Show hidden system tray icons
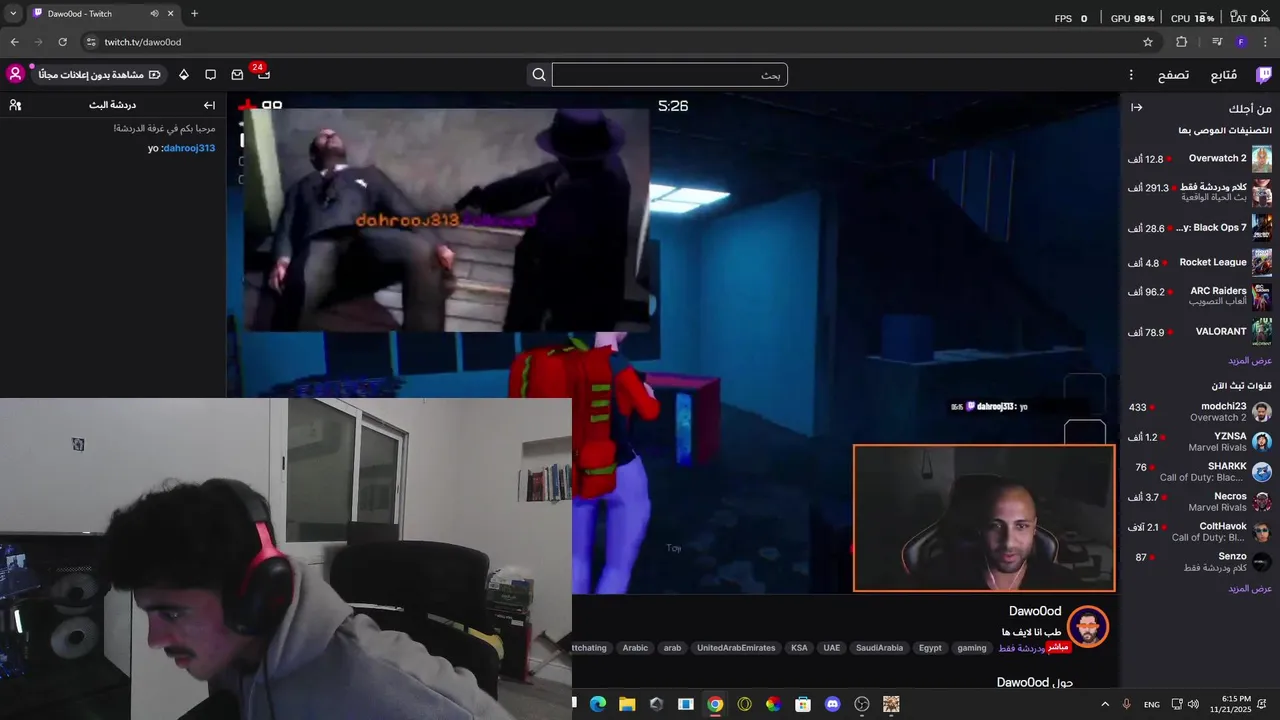This screenshot has width=1280, height=720. pyautogui.click(x=1105, y=704)
